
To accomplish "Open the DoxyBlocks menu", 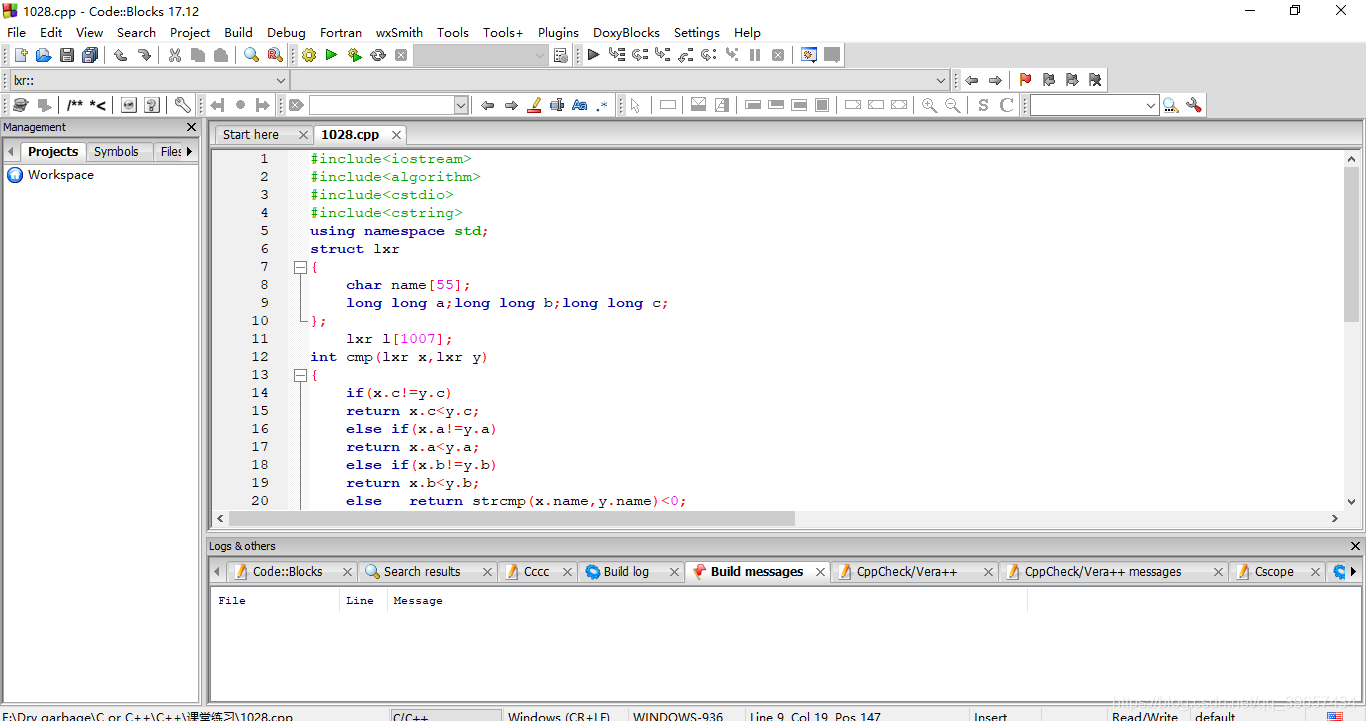I will pos(626,32).
